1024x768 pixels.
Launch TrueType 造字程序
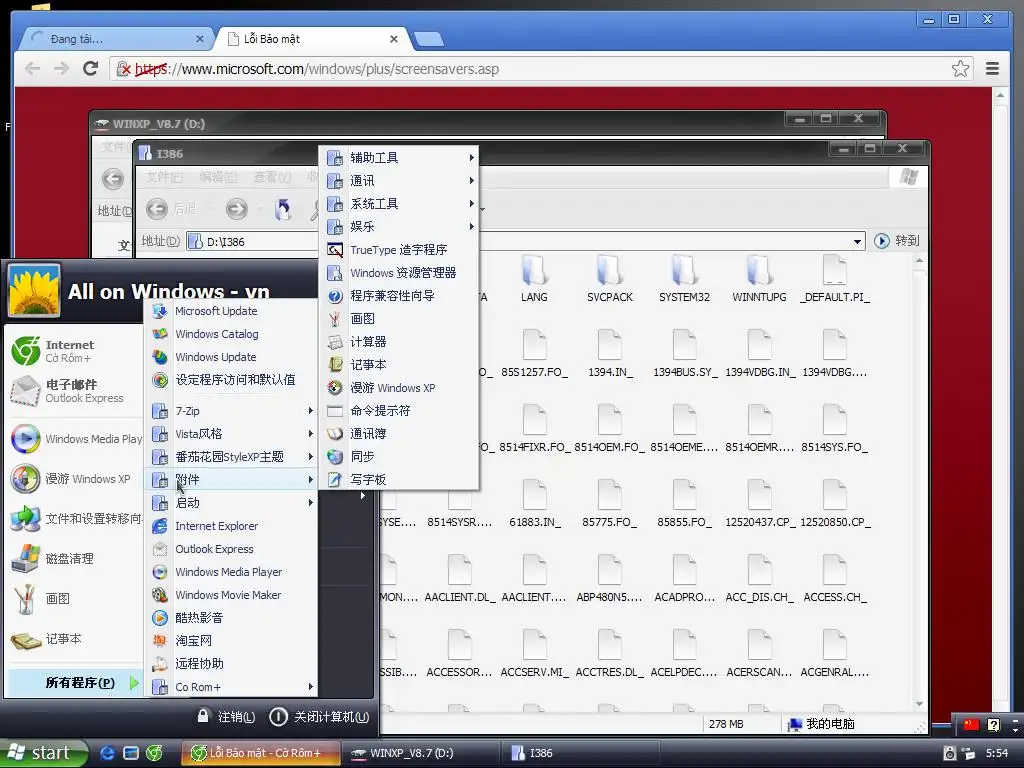400,249
